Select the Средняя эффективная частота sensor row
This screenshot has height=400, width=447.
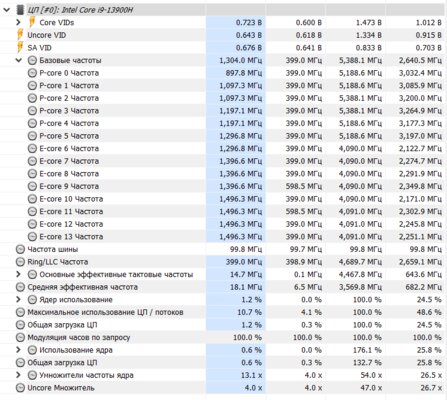pos(223,287)
